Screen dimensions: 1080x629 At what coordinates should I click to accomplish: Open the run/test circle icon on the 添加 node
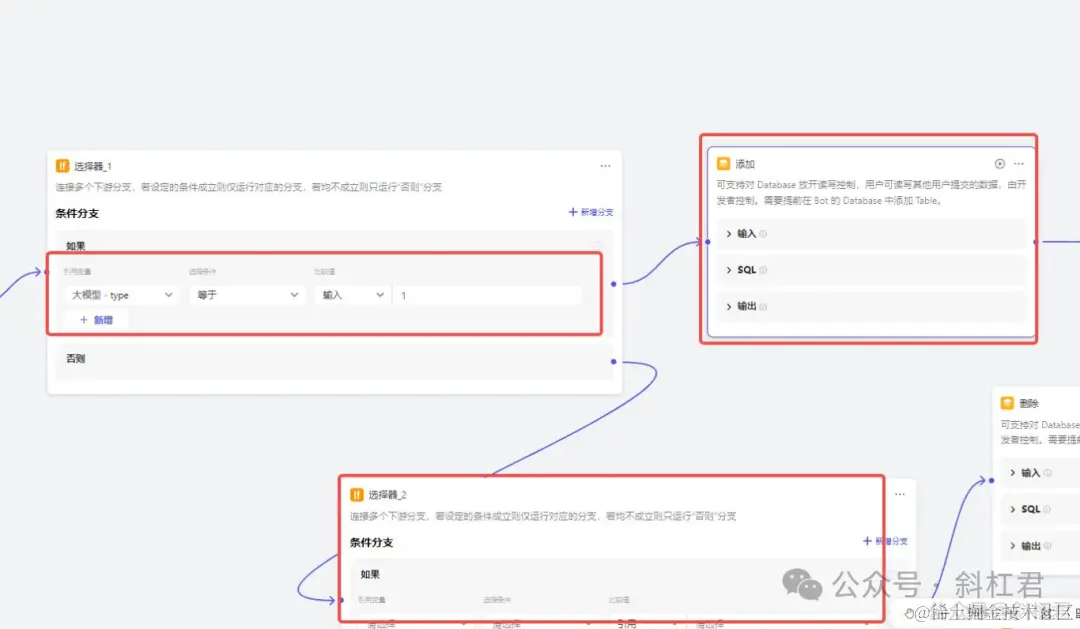(999, 163)
